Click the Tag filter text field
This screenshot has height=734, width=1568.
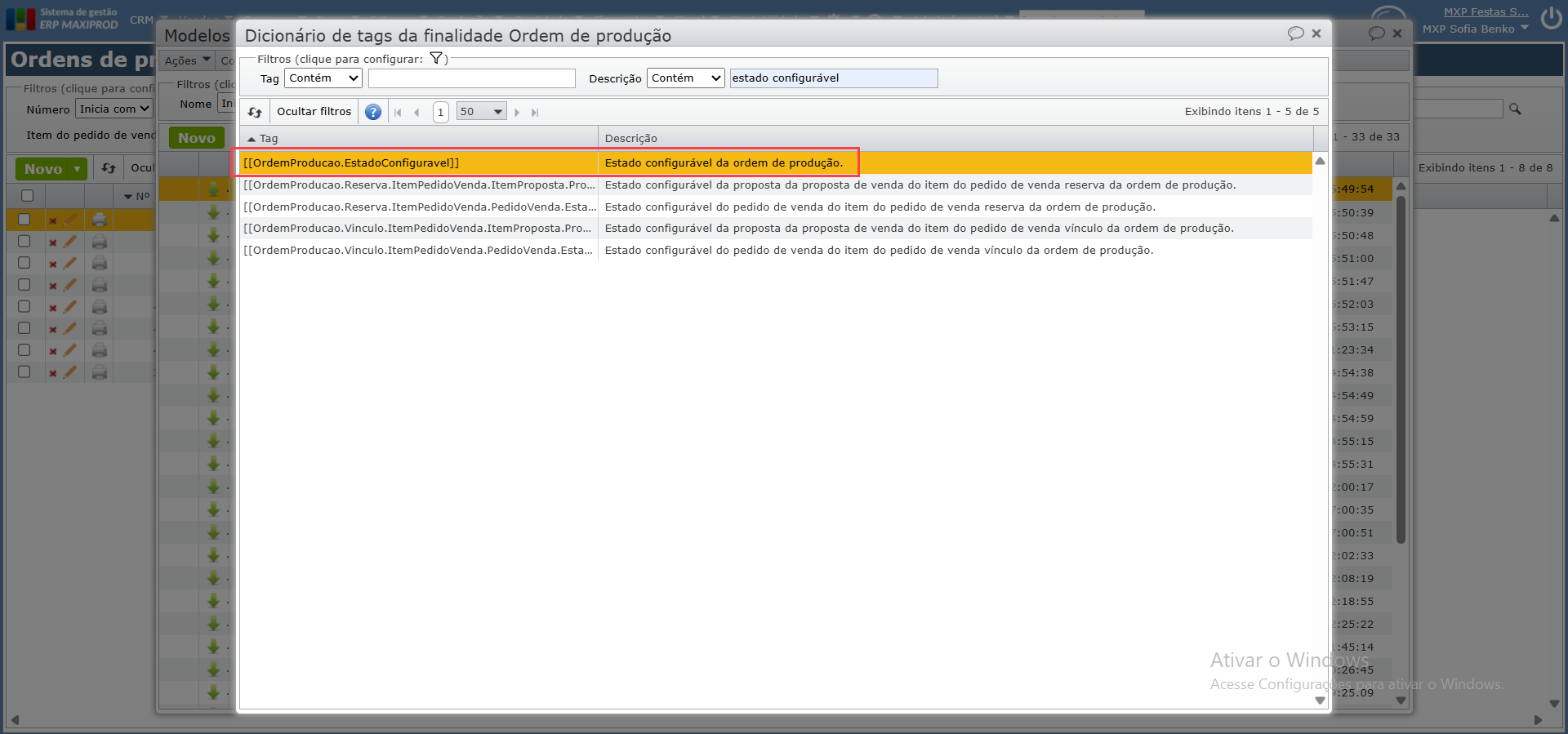[x=472, y=78]
